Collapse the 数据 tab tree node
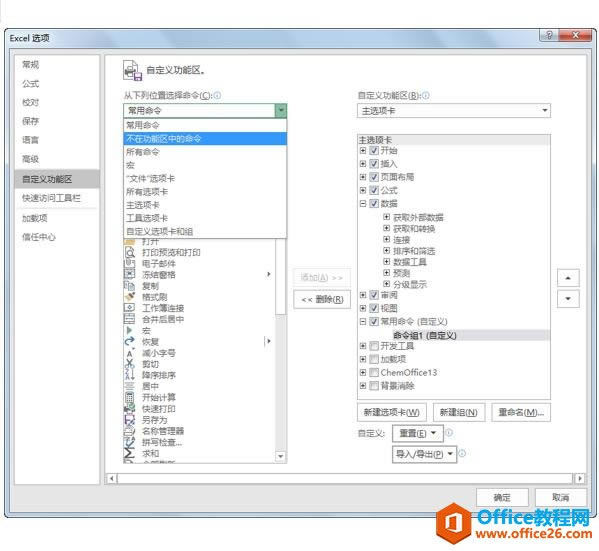Viewport: 599px width, 551px height. (363, 204)
